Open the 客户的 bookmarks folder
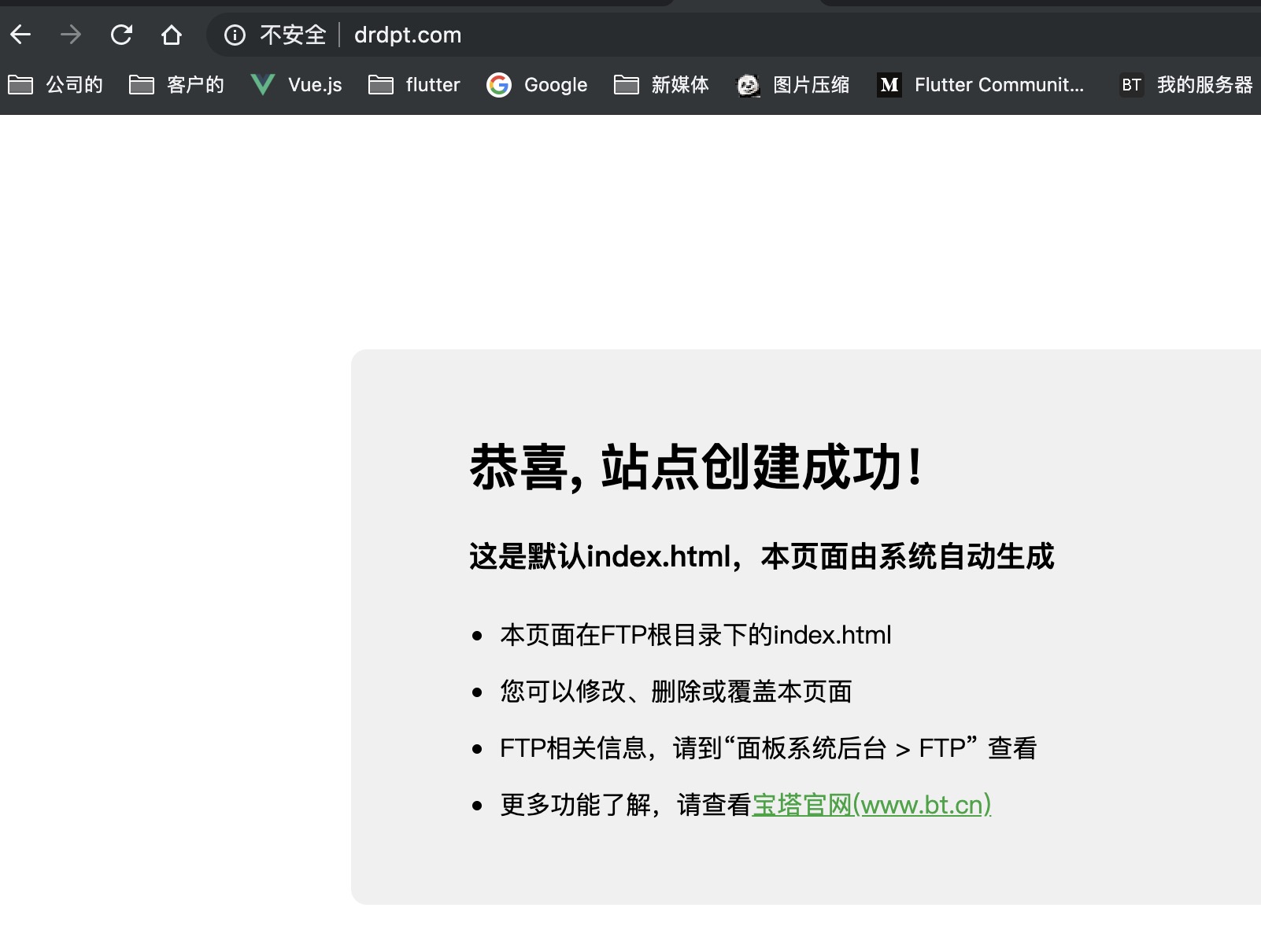The image size is (1261, 952). (x=176, y=84)
